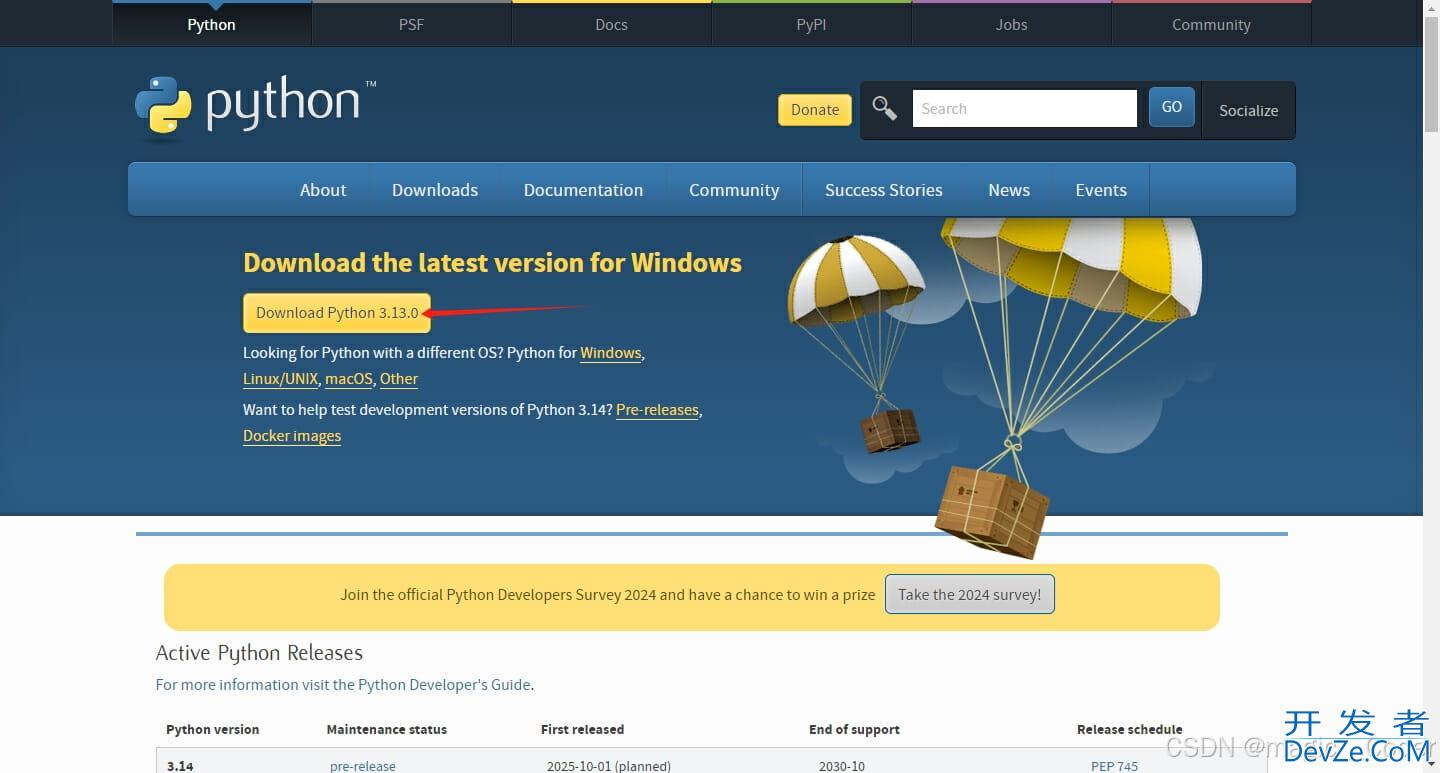This screenshot has height=773, width=1440.
Task: Click the pre-release status link for 3.14
Action: coord(363,766)
